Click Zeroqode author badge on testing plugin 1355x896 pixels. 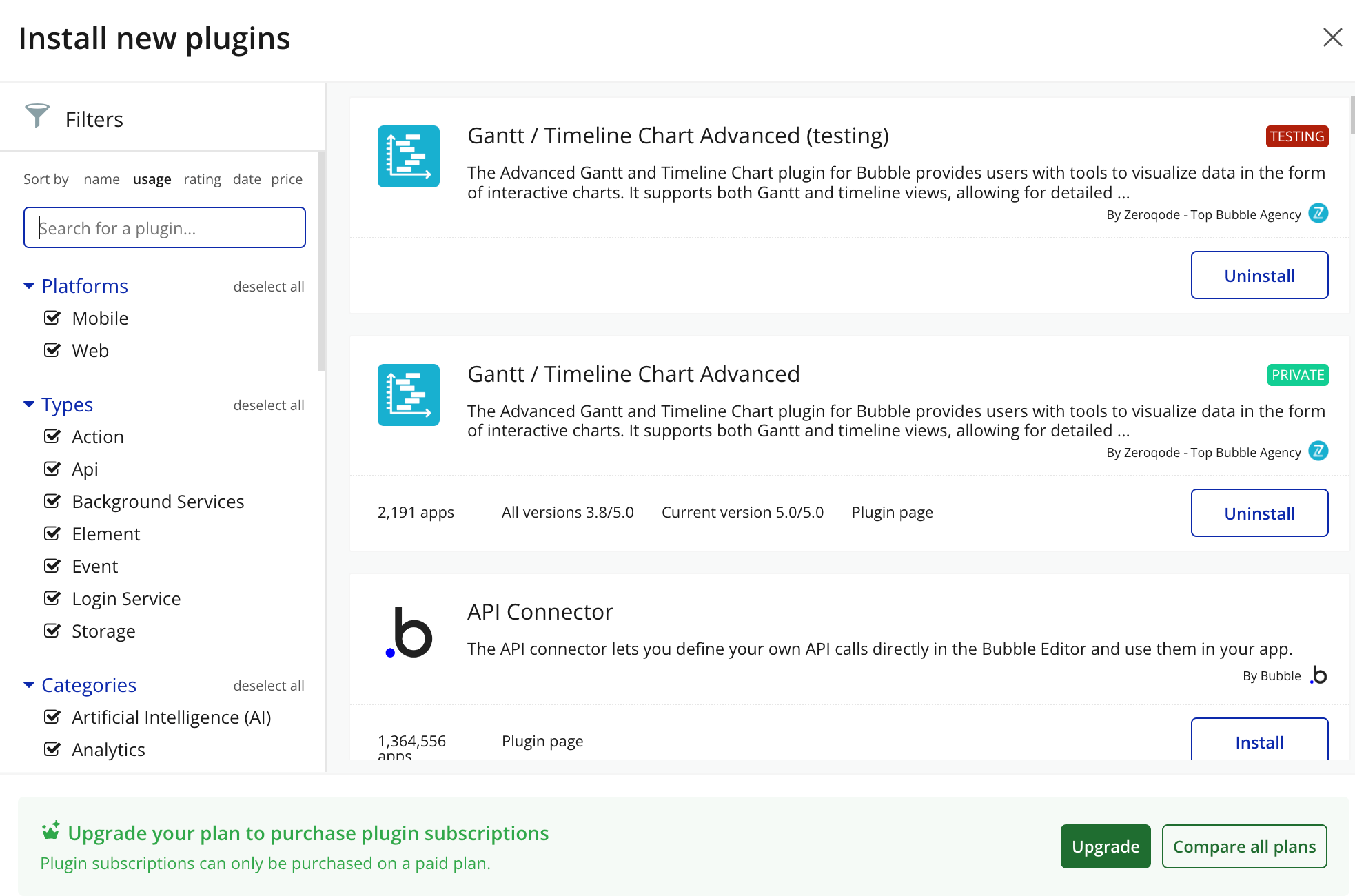click(x=1318, y=214)
